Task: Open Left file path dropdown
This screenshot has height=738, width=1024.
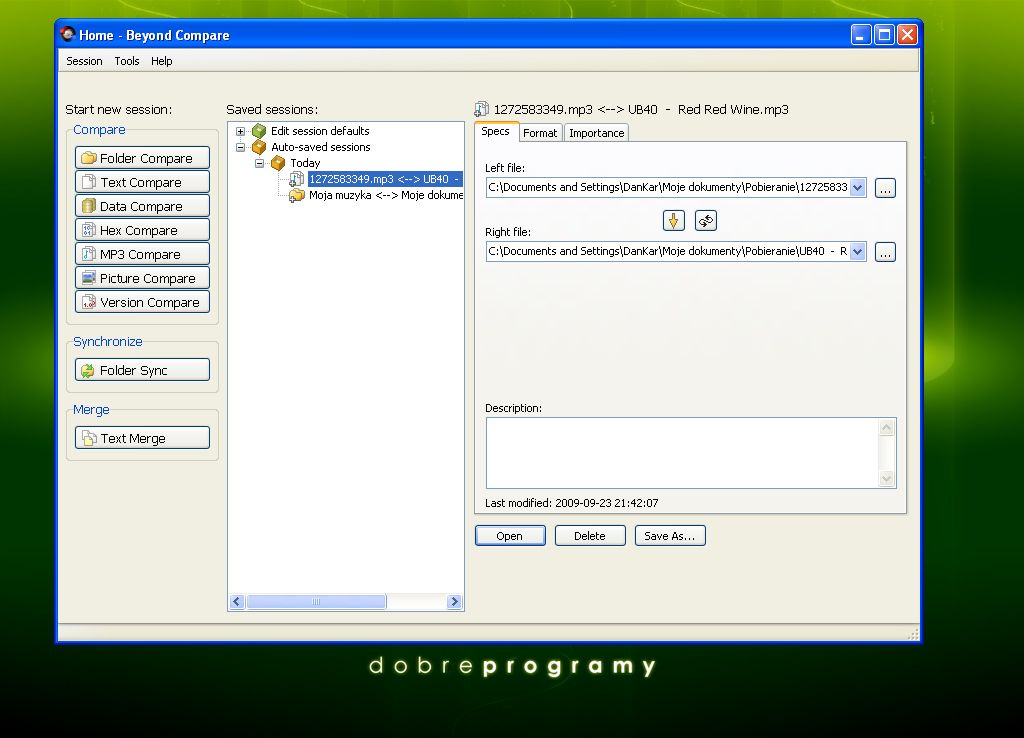Action: 857,187
